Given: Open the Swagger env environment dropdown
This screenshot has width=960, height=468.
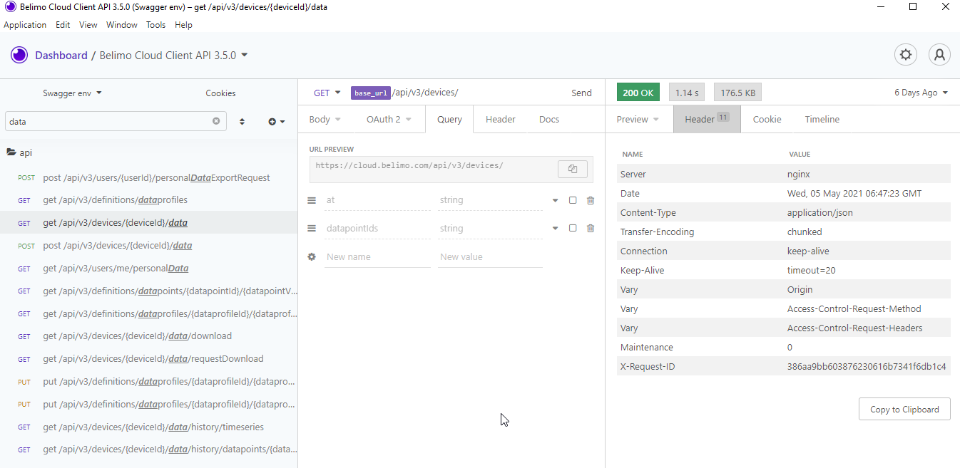Looking at the screenshot, I should pos(72,93).
